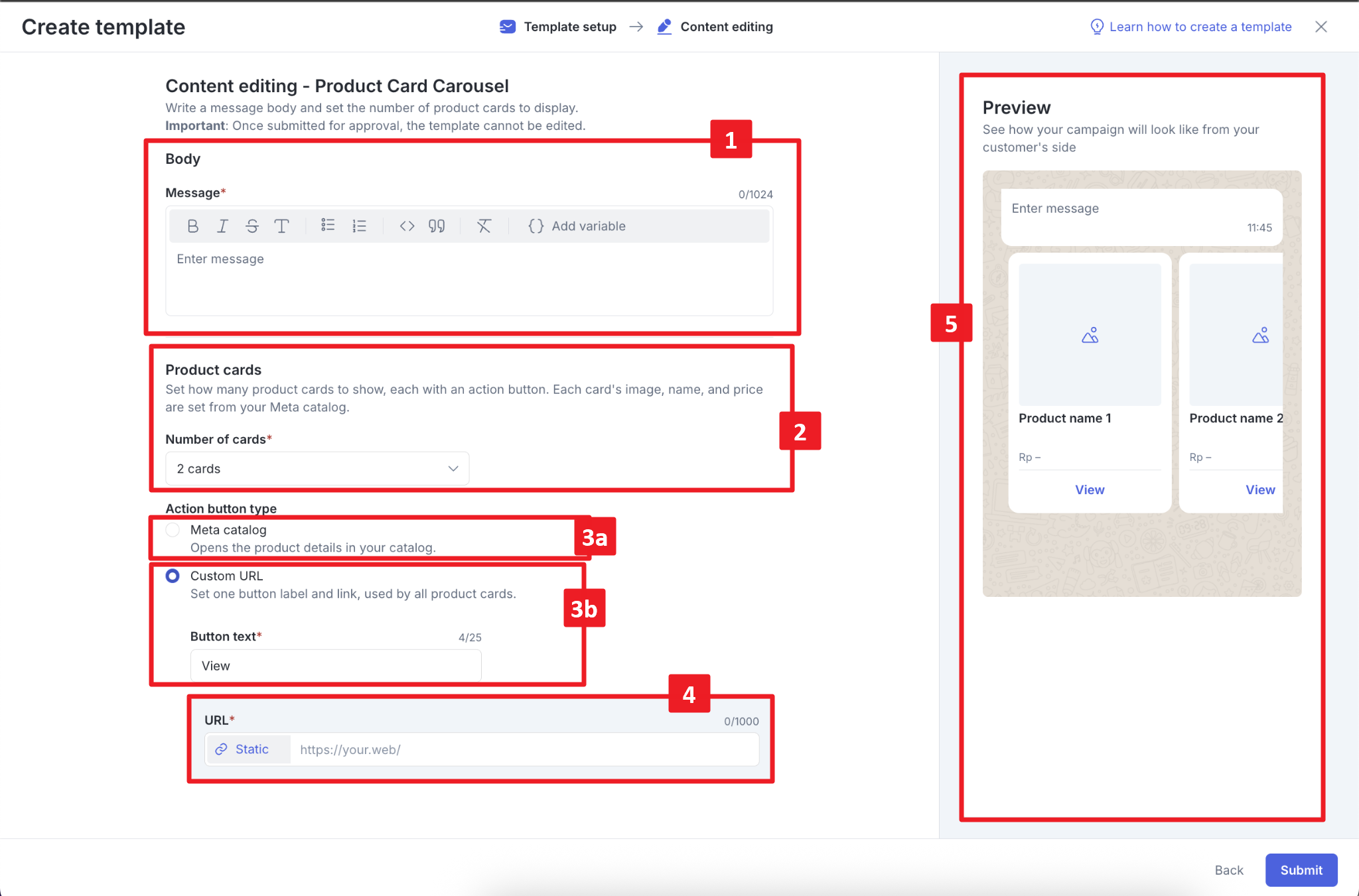The image size is (1359, 896).
Task: Select the monospace text format icon
Action: (281, 226)
